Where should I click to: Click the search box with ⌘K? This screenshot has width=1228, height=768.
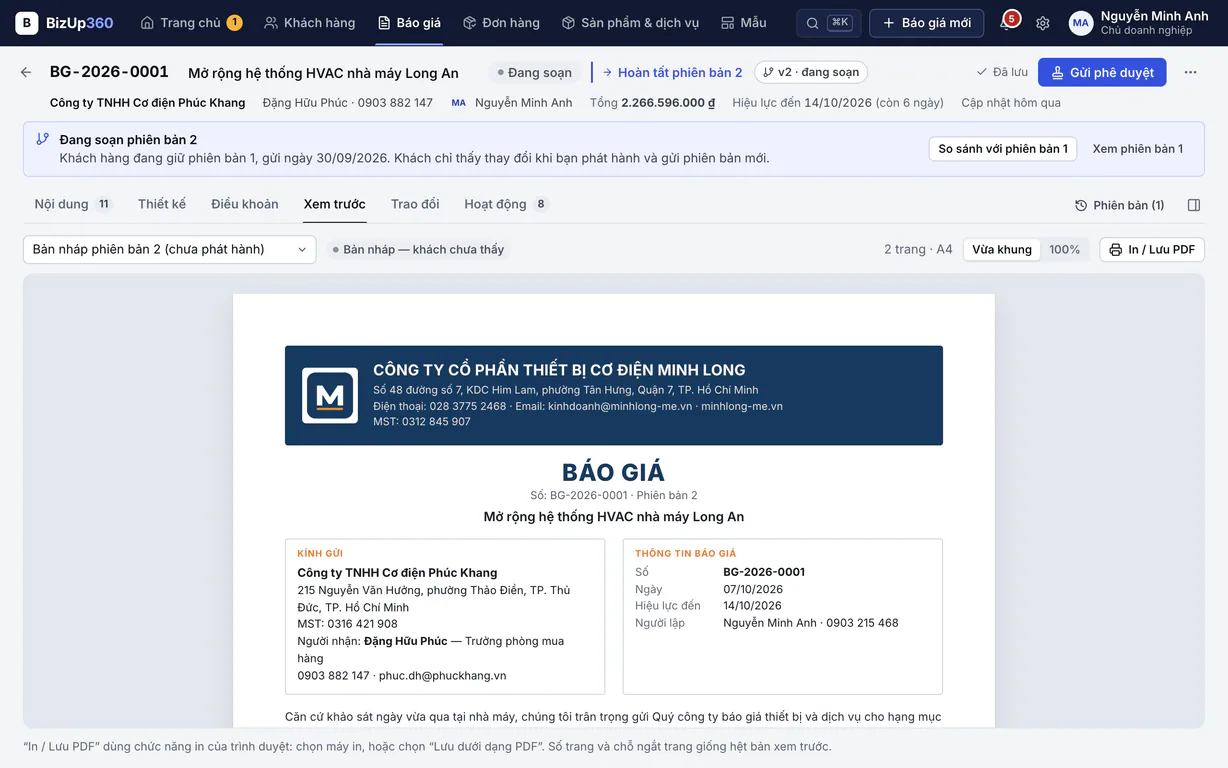tap(828, 23)
